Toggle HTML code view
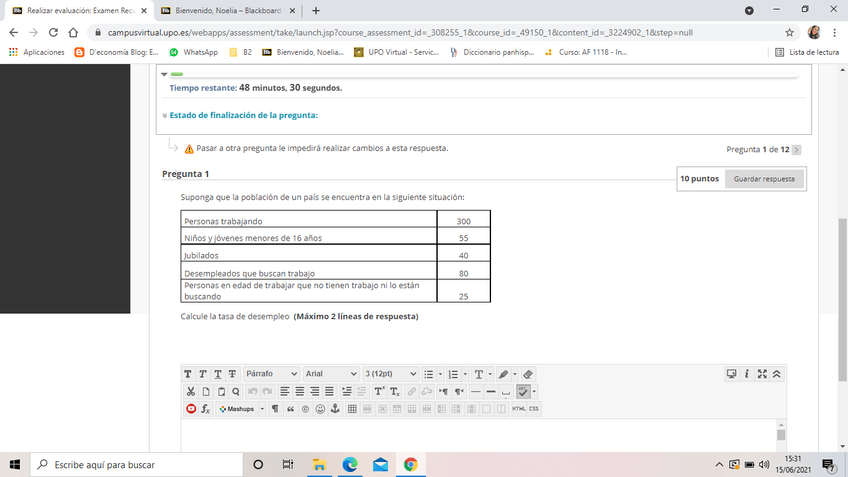 click(x=518, y=409)
